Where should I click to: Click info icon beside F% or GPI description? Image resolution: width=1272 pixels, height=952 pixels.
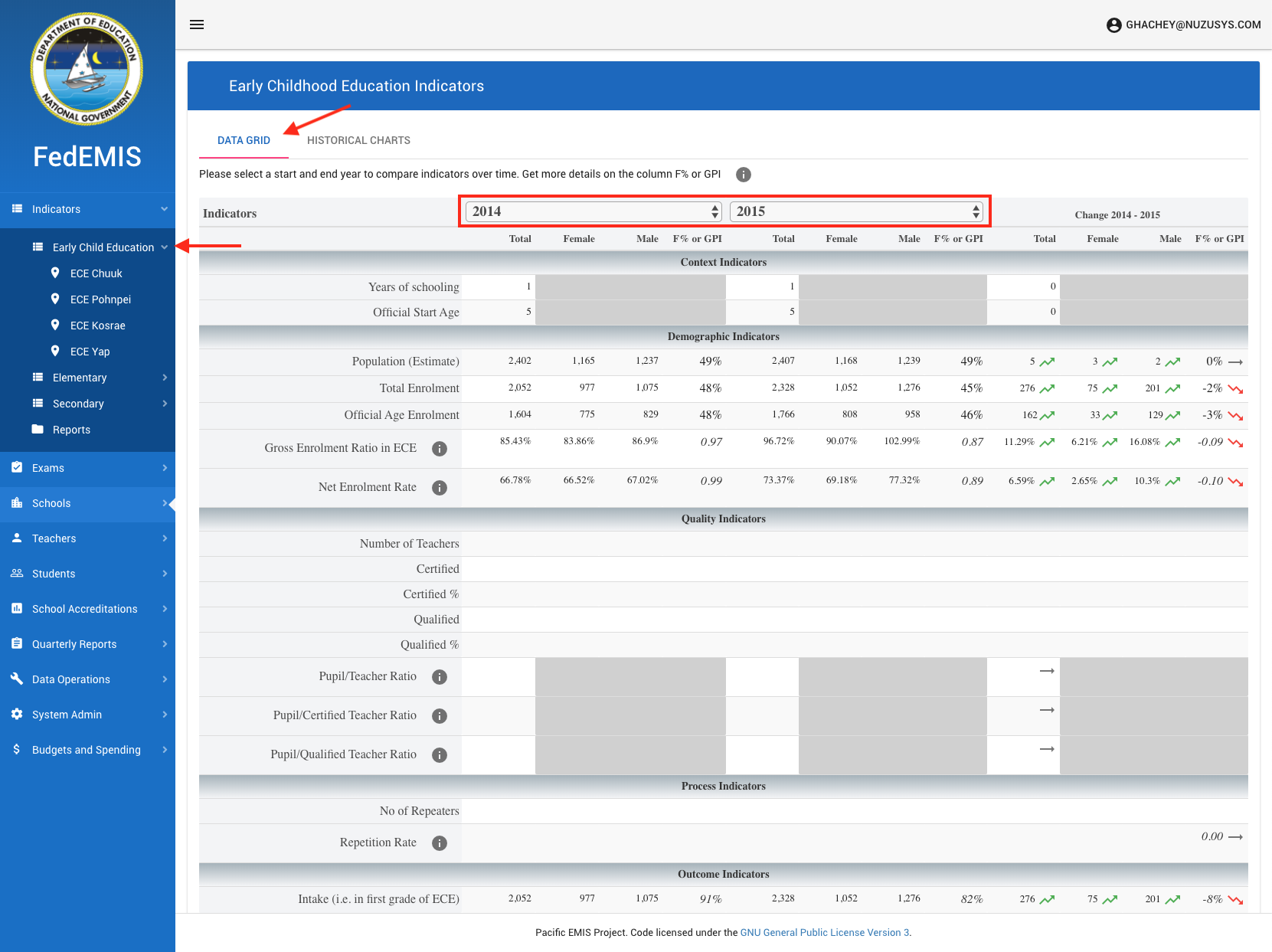[743, 175]
